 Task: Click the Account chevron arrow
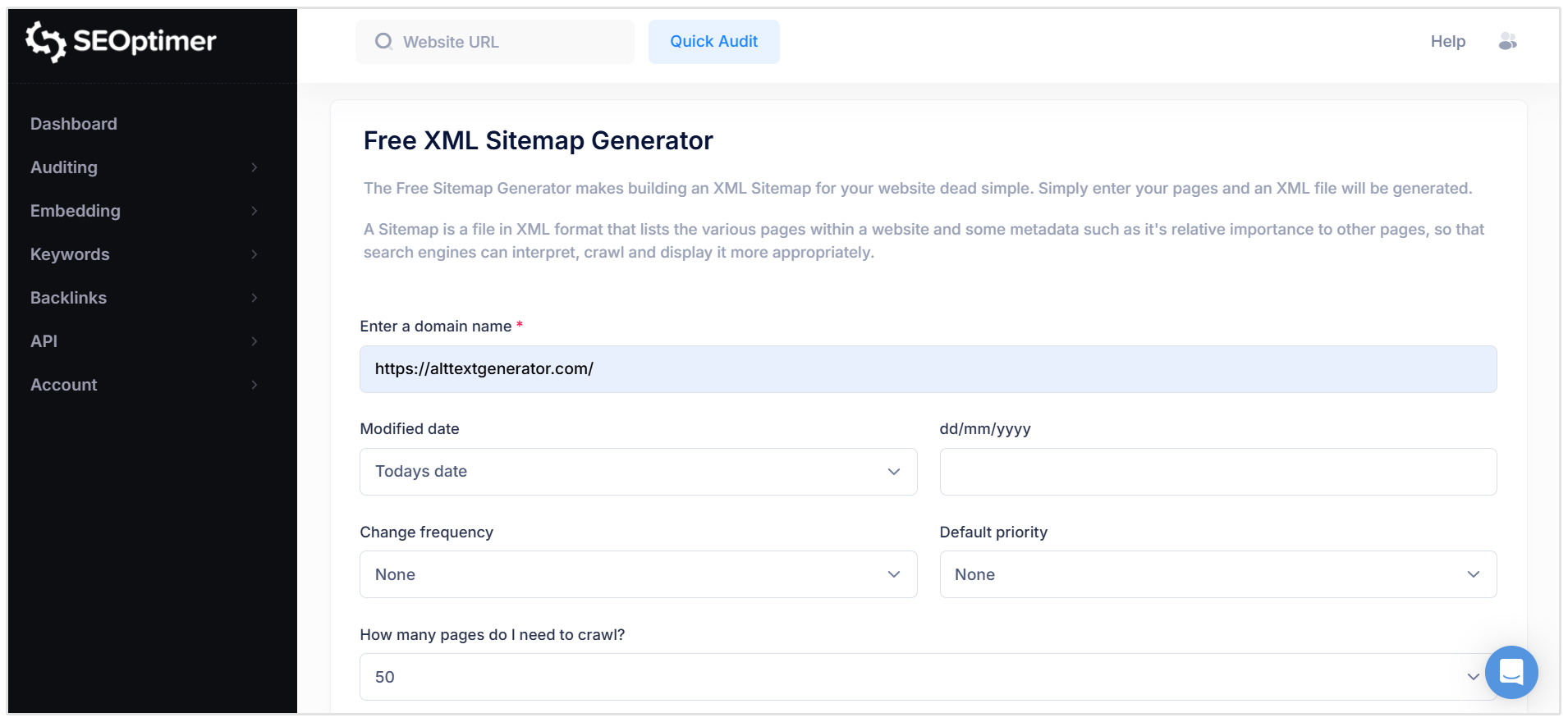click(x=254, y=385)
